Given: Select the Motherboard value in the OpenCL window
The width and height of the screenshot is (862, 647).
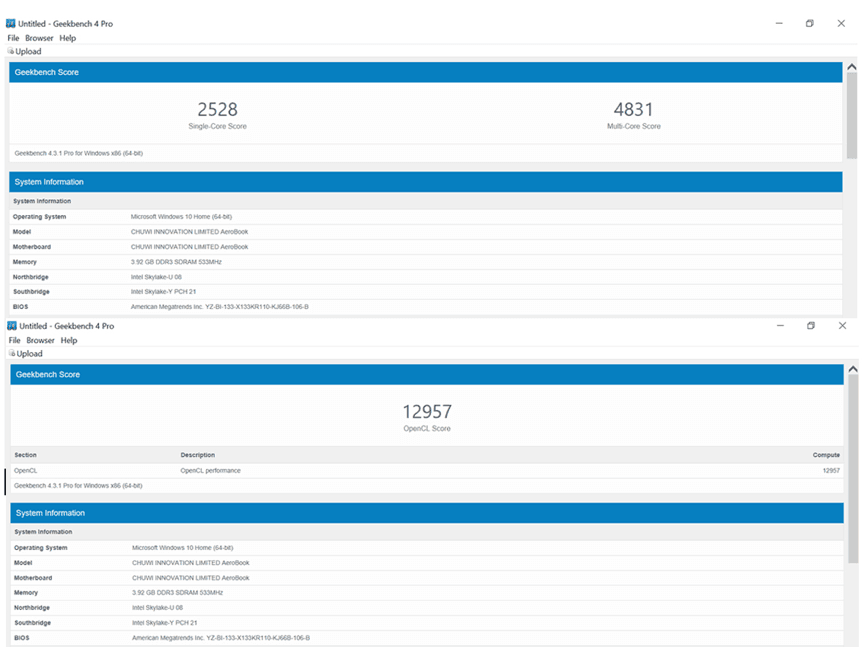Looking at the screenshot, I should [191, 578].
